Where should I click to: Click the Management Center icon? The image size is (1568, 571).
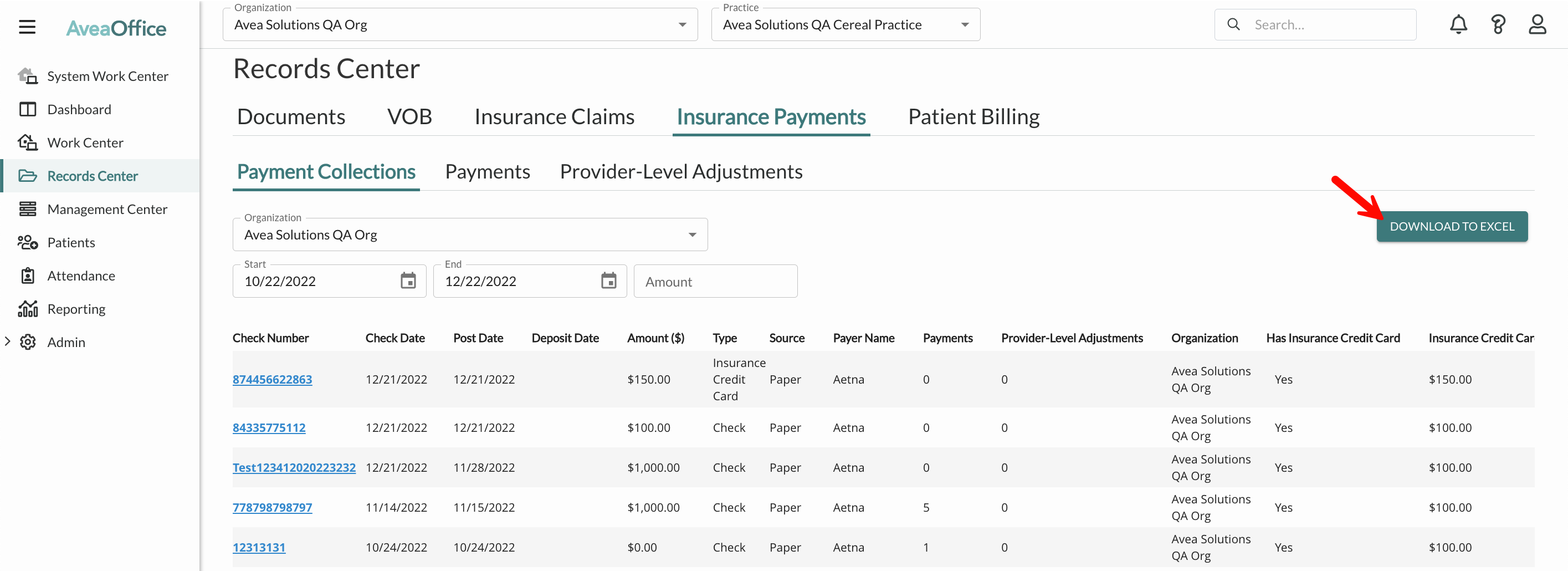[x=27, y=209]
